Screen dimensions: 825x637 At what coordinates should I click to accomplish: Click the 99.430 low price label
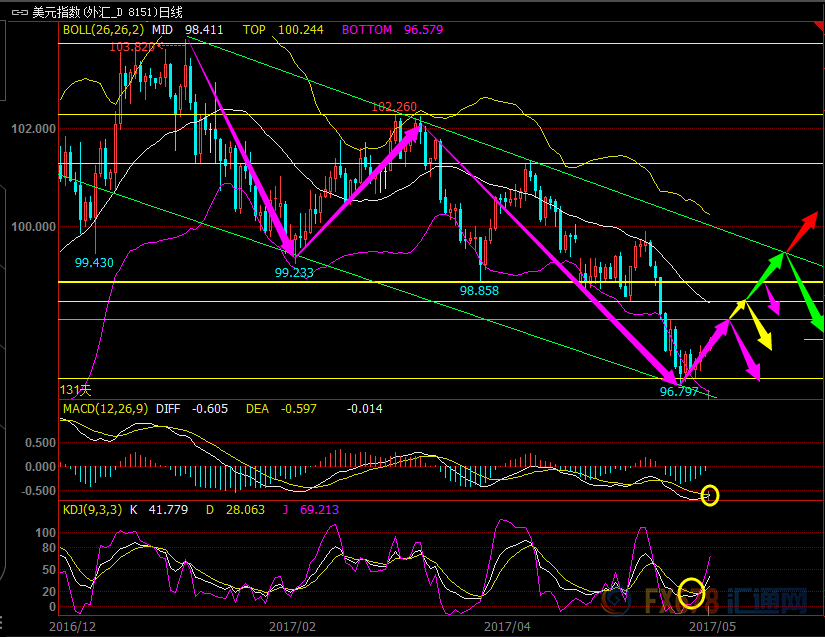(x=94, y=262)
